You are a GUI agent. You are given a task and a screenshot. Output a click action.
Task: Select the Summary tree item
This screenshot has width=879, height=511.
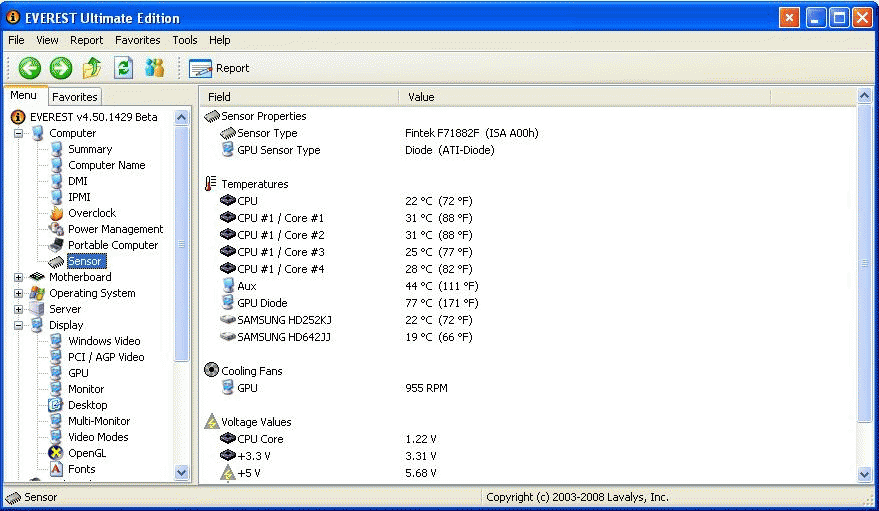[90, 149]
